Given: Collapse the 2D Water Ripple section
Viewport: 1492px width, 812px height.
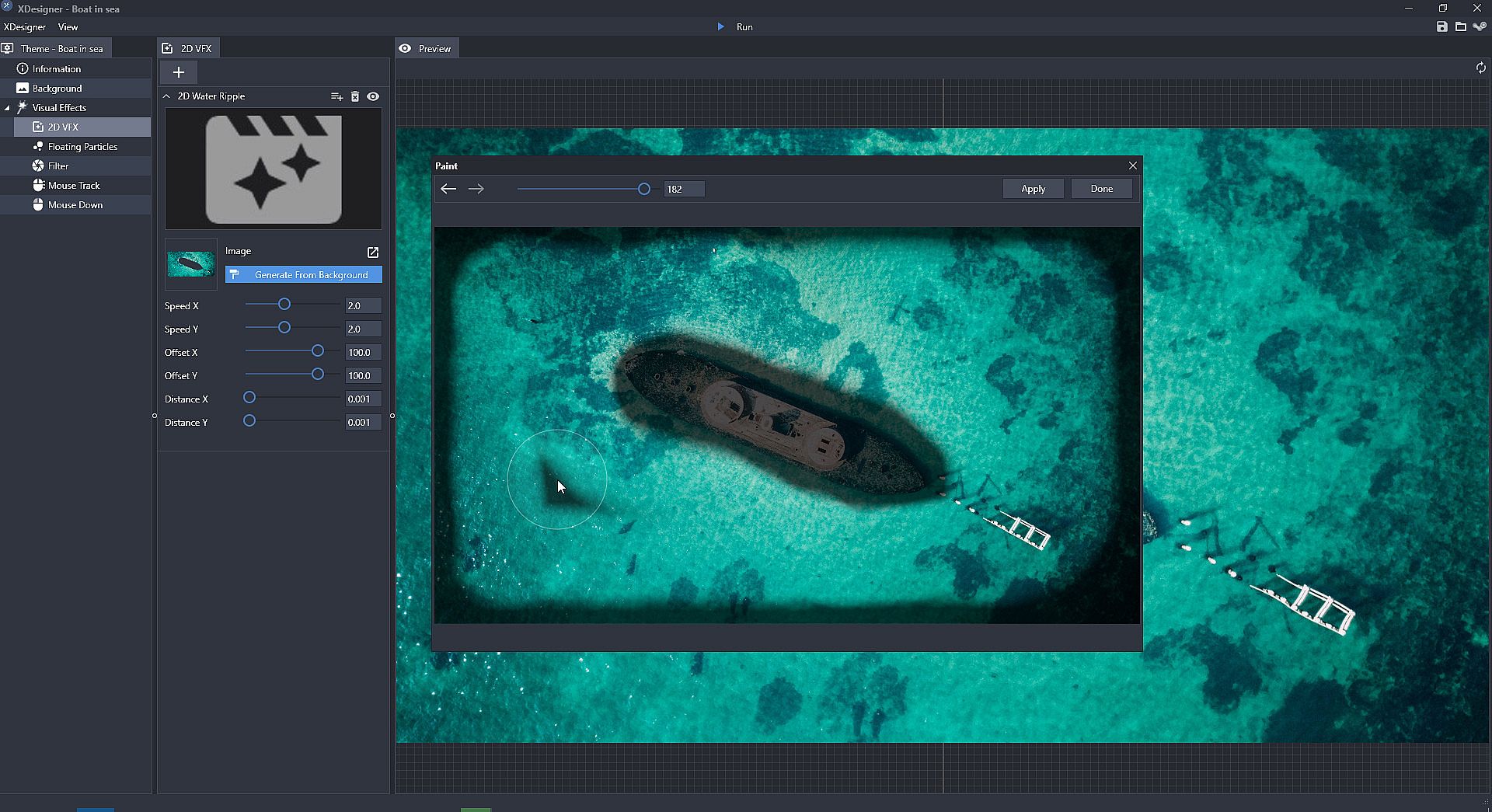Looking at the screenshot, I should (166, 96).
